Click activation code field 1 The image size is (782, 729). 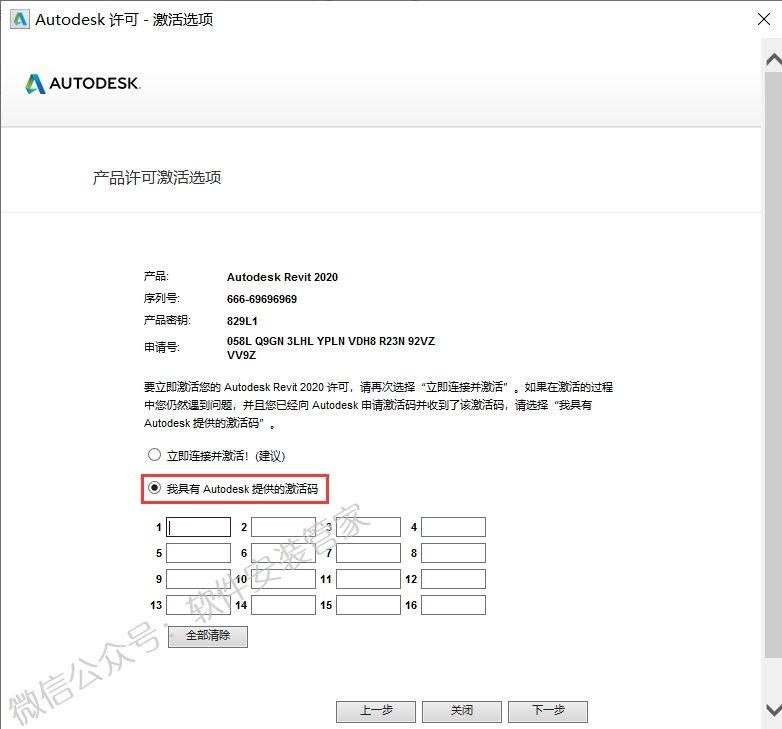tap(198, 527)
